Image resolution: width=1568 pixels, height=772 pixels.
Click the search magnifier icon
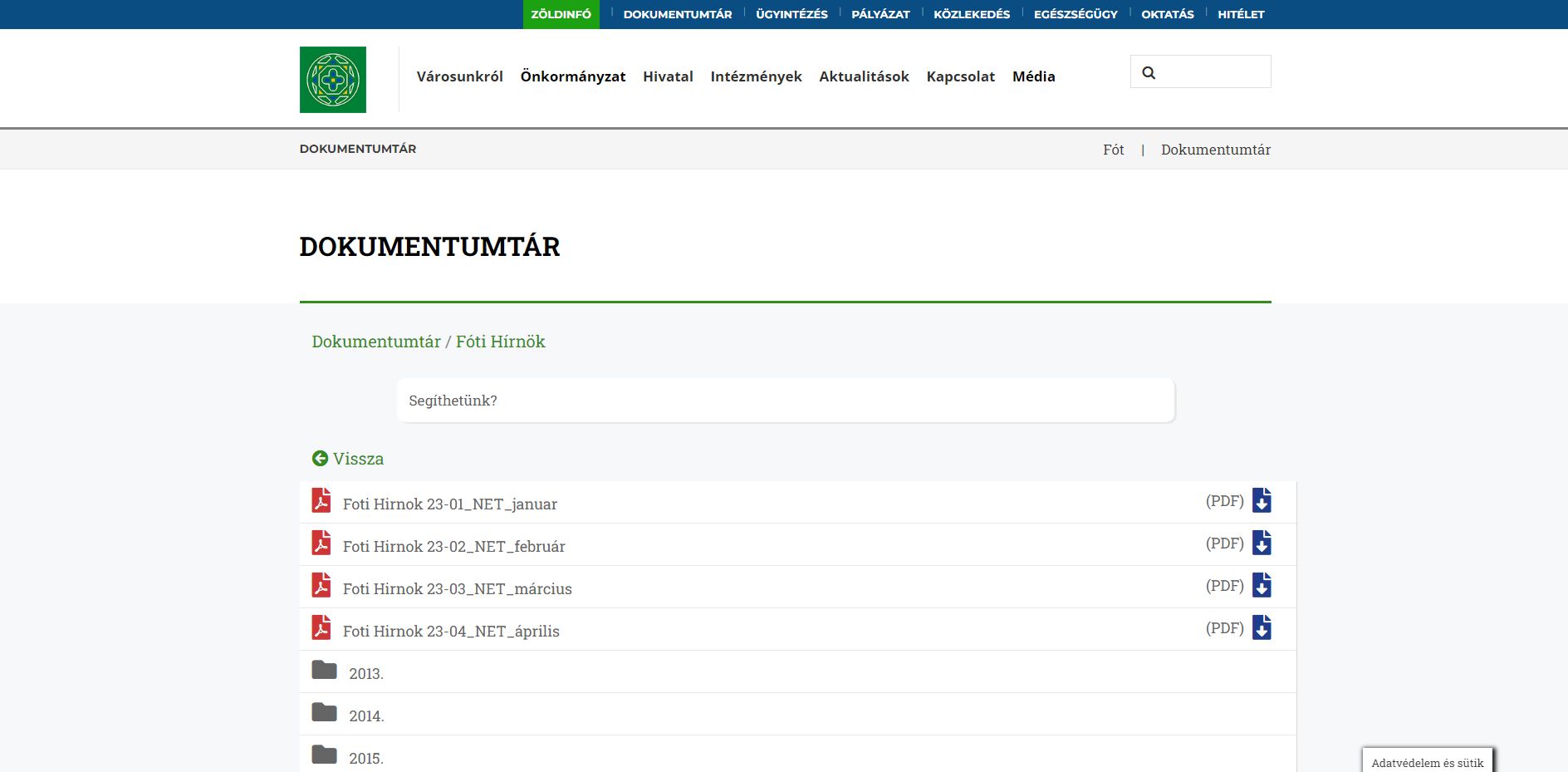pos(1149,73)
